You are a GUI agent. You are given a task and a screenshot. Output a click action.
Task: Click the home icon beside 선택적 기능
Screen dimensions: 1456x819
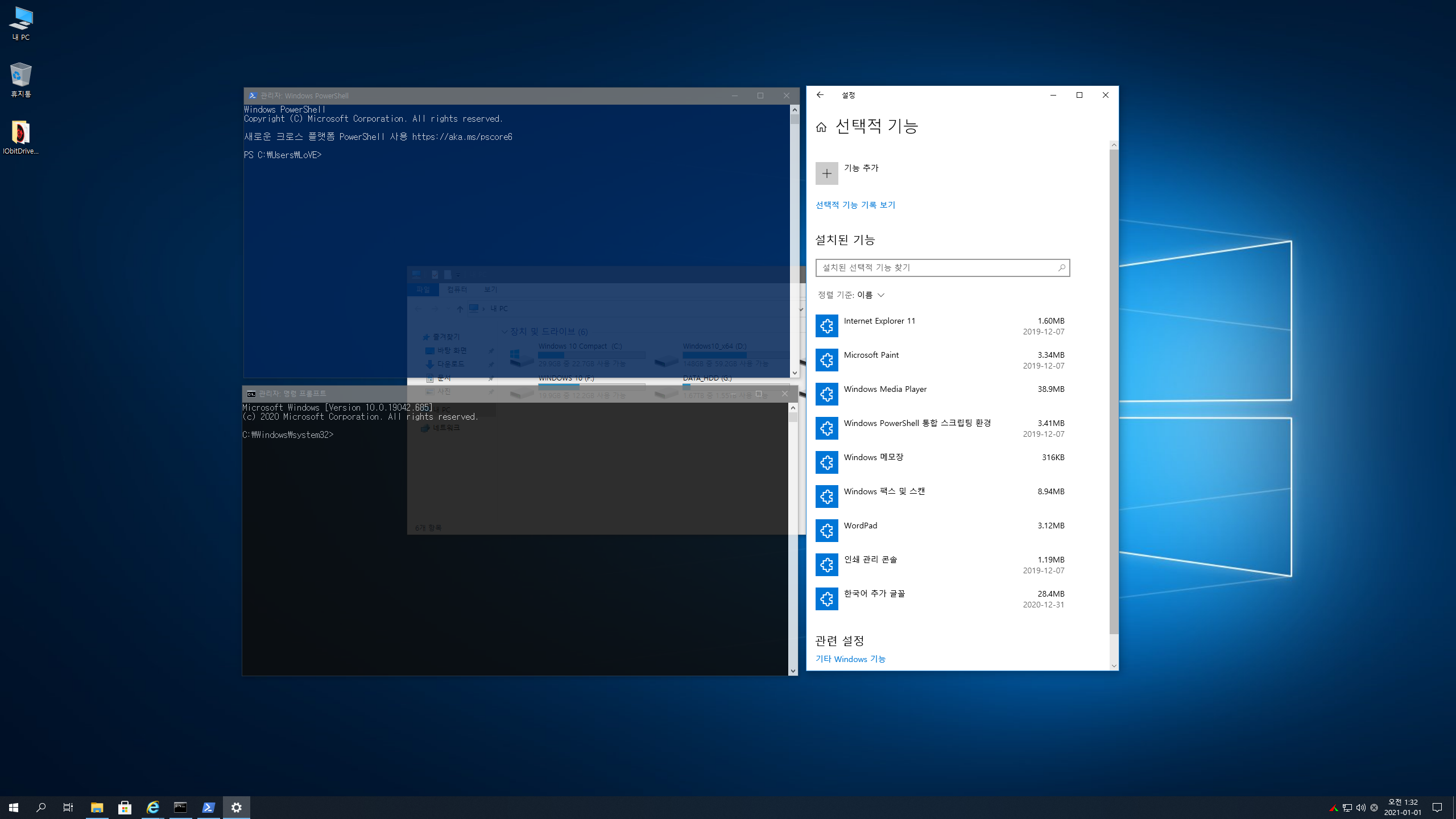[x=821, y=127]
